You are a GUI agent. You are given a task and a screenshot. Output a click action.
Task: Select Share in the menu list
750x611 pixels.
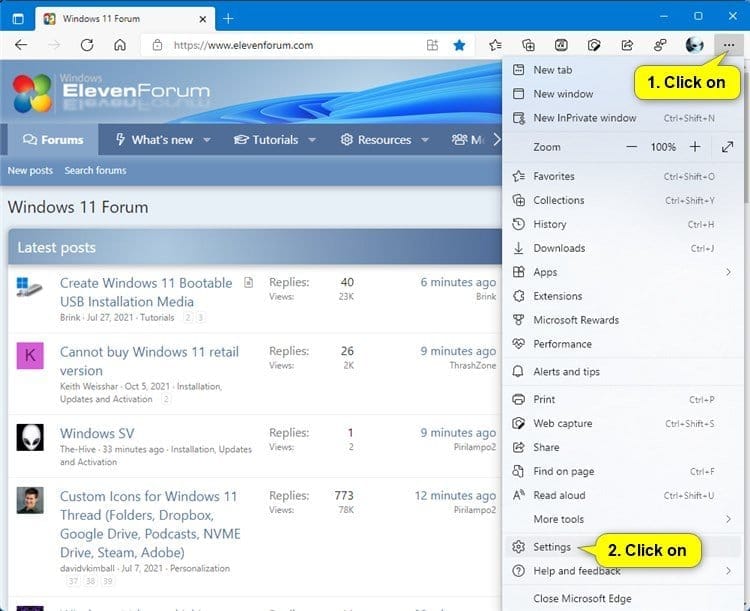click(x=623, y=447)
